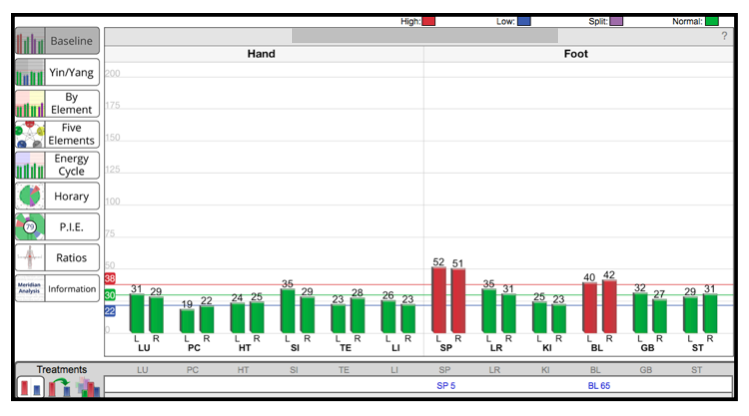Screen dimensions: 749x416
Task: Click the High red legend swatch
Action: pyautogui.click(x=428, y=21)
